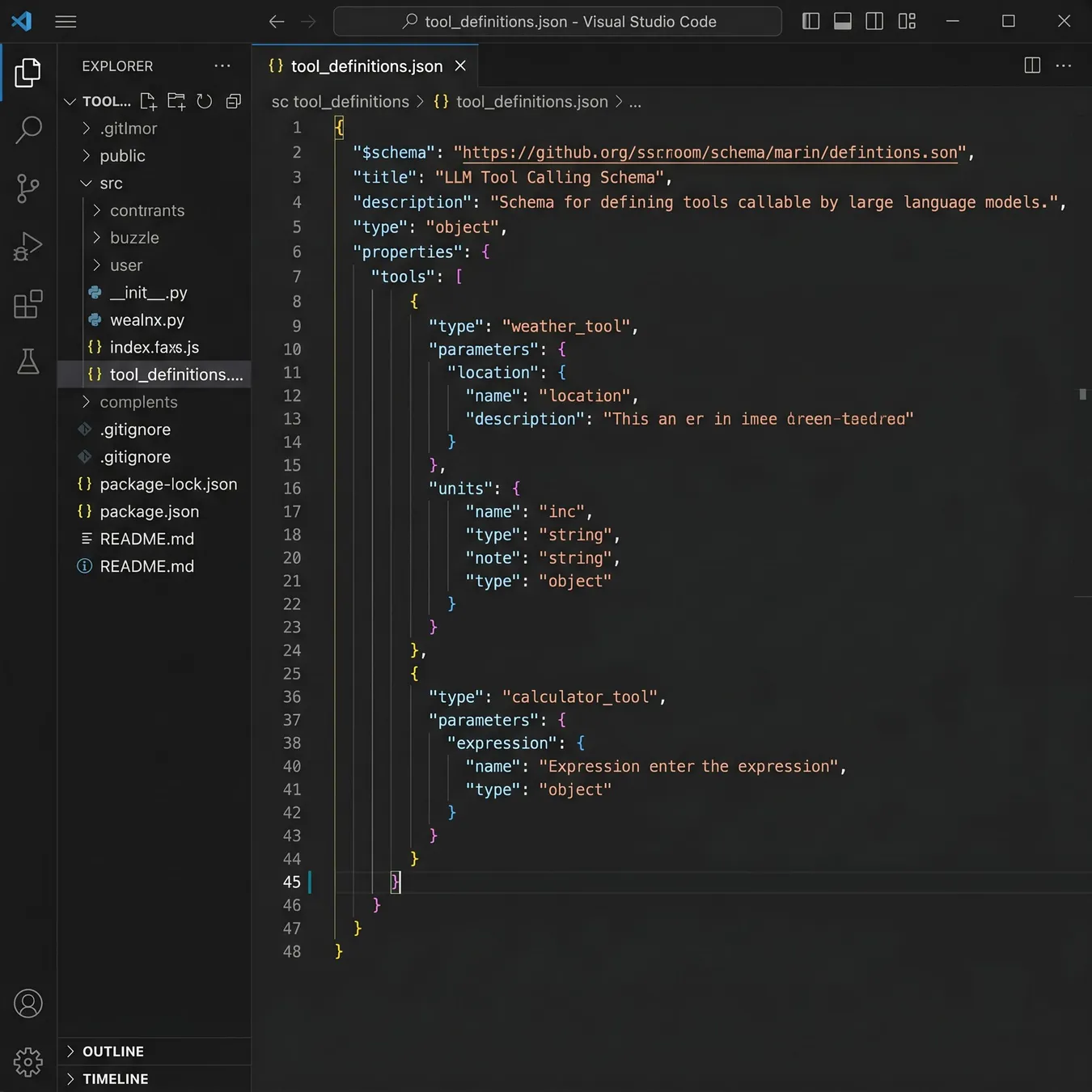The width and height of the screenshot is (1092, 1092).
Task: Collapse the TOOL... root folder
Action: pyautogui.click(x=70, y=101)
